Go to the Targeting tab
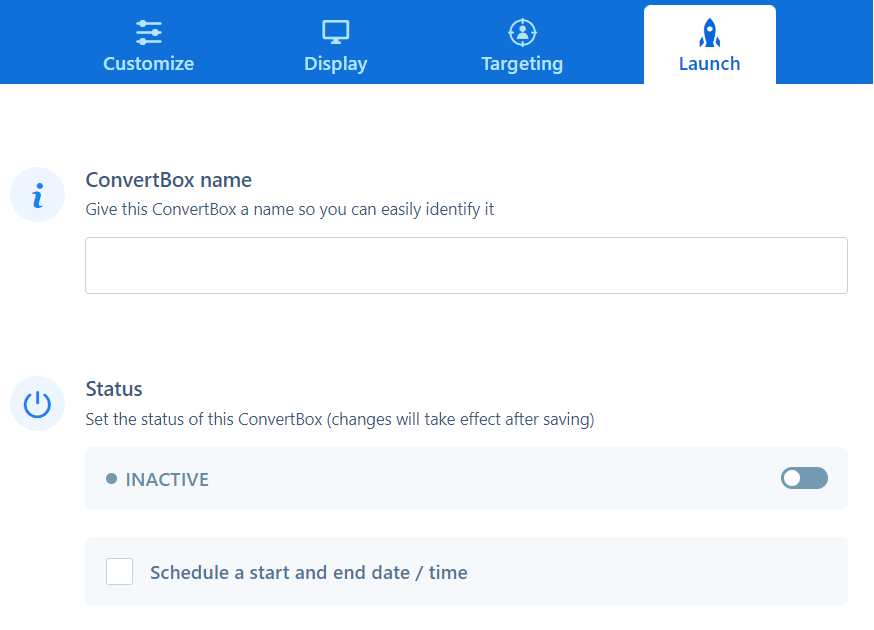This screenshot has width=874, height=630. tap(522, 45)
